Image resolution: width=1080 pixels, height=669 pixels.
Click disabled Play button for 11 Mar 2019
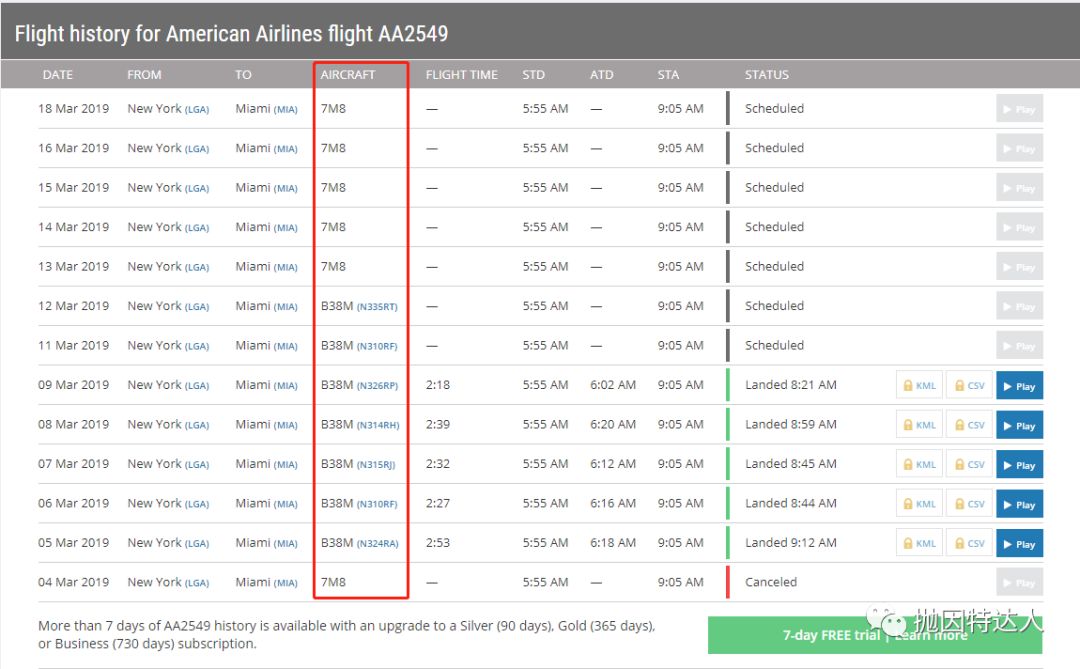tap(1019, 346)
